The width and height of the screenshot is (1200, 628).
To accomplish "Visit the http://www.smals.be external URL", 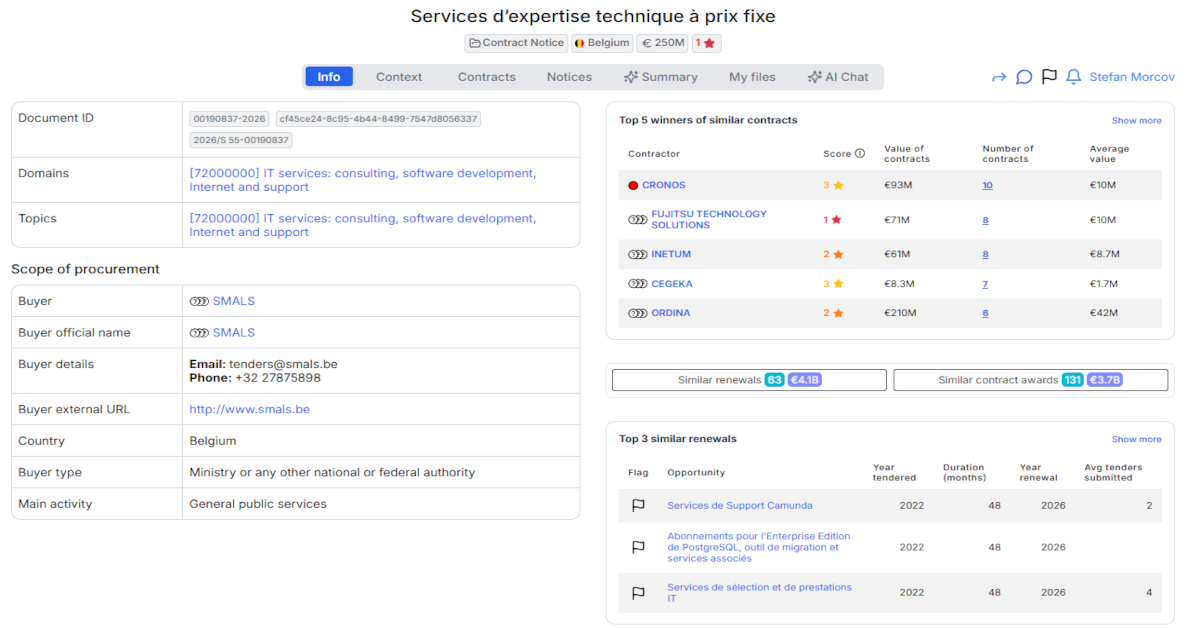I will point(247,409).
